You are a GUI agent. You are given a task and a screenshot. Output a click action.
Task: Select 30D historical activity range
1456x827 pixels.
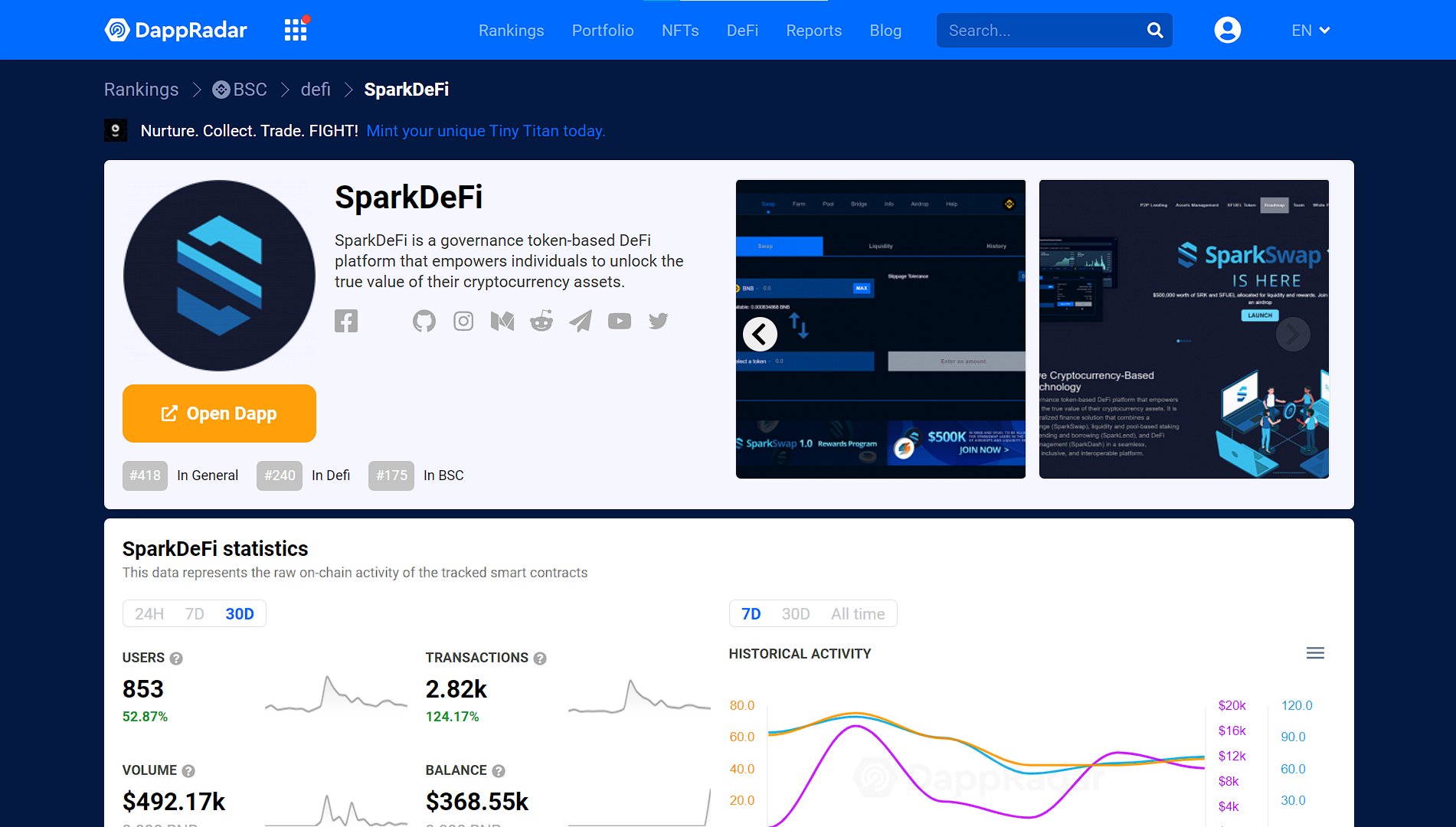[796, 614]
